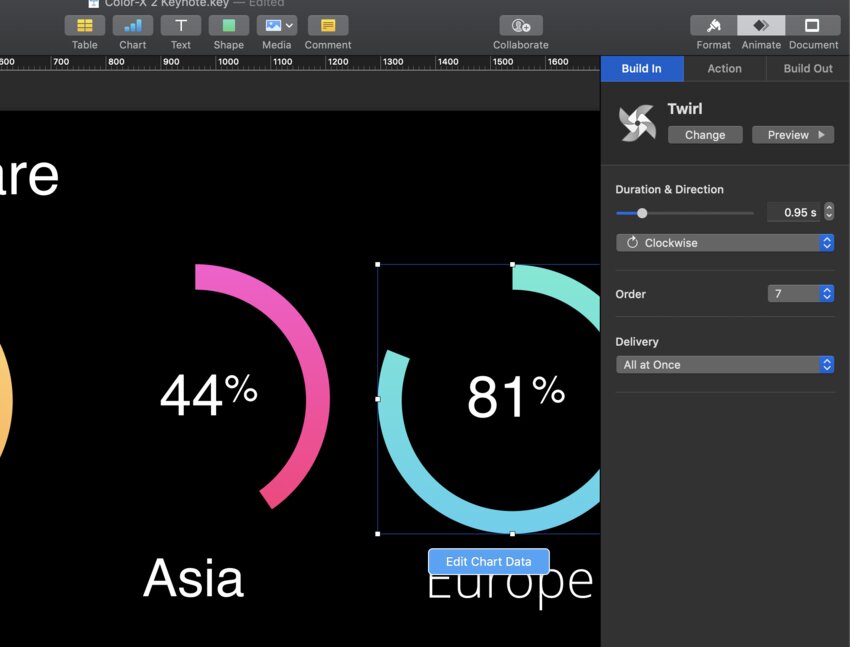Open the Build Out tab
850x647 pixels.
(x=808, y=69)
